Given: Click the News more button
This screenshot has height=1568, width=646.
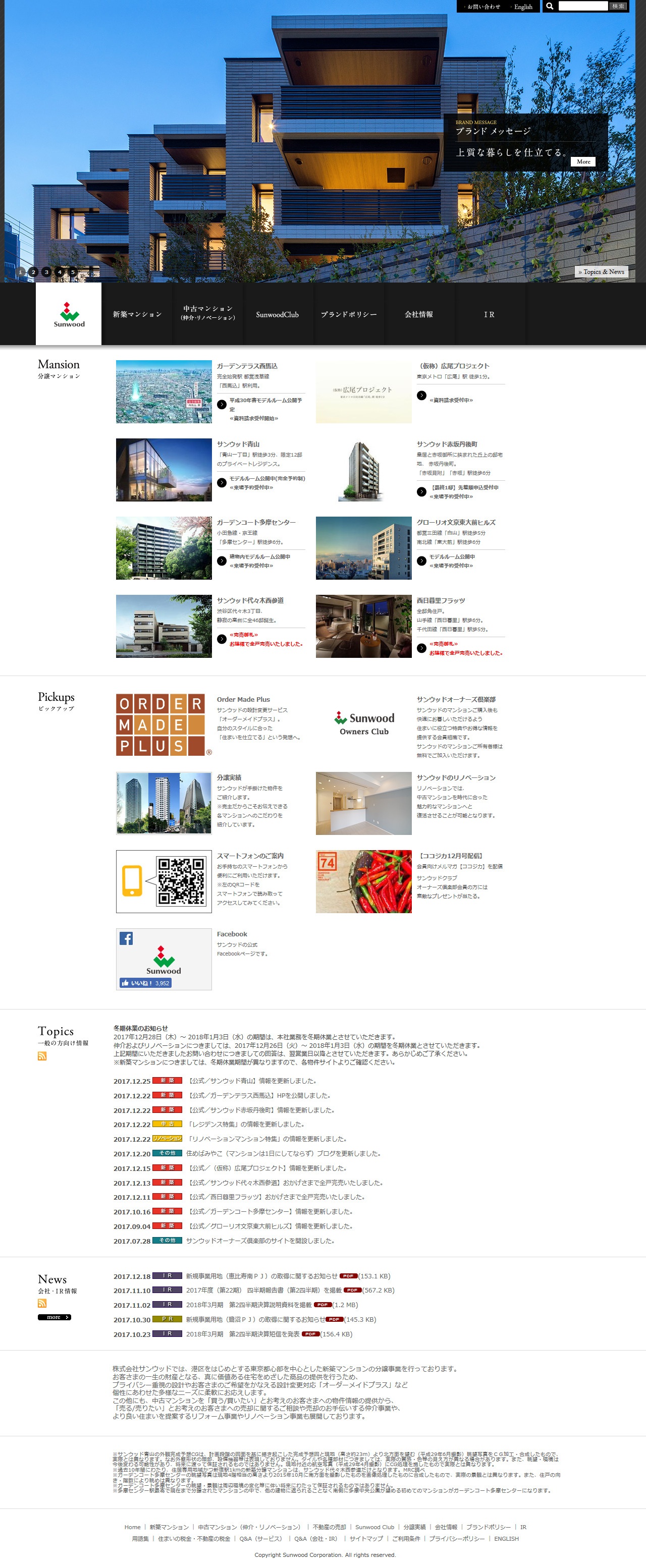Looking at the screenshot, I should click(54, 1317).
